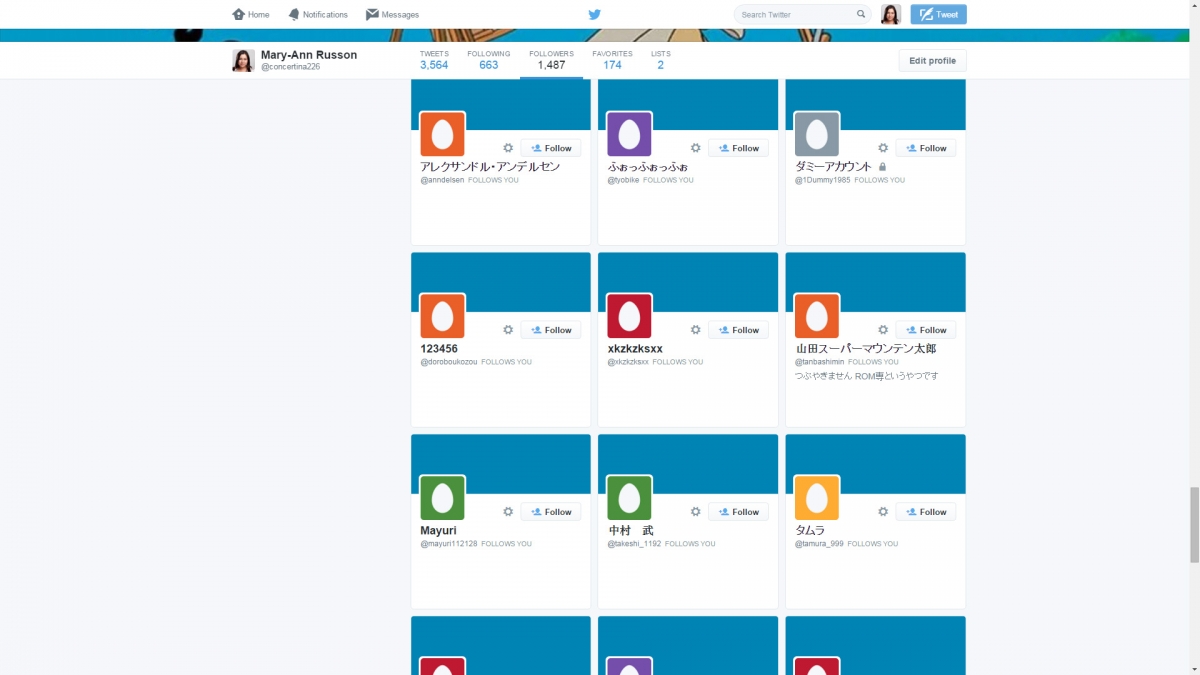This screenshot has width=1200, height=675.
Task: Click the Edit profile button
Action: (932, 61)
